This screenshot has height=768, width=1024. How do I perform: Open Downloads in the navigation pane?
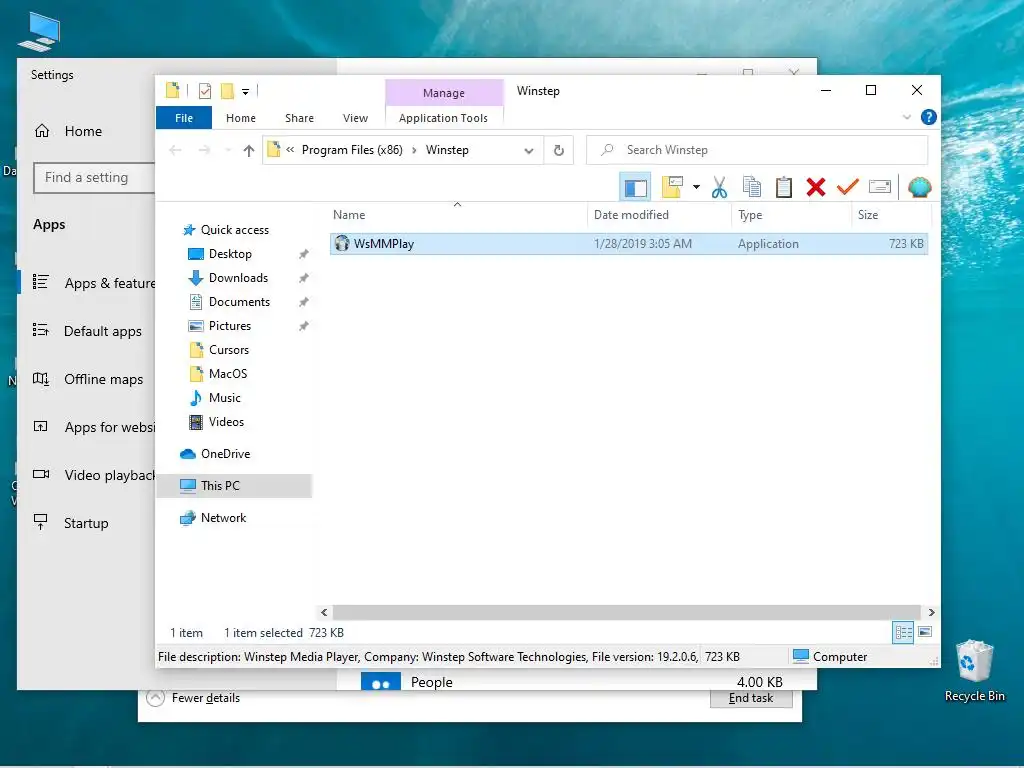pyautogui.click(x=238, y=278)
